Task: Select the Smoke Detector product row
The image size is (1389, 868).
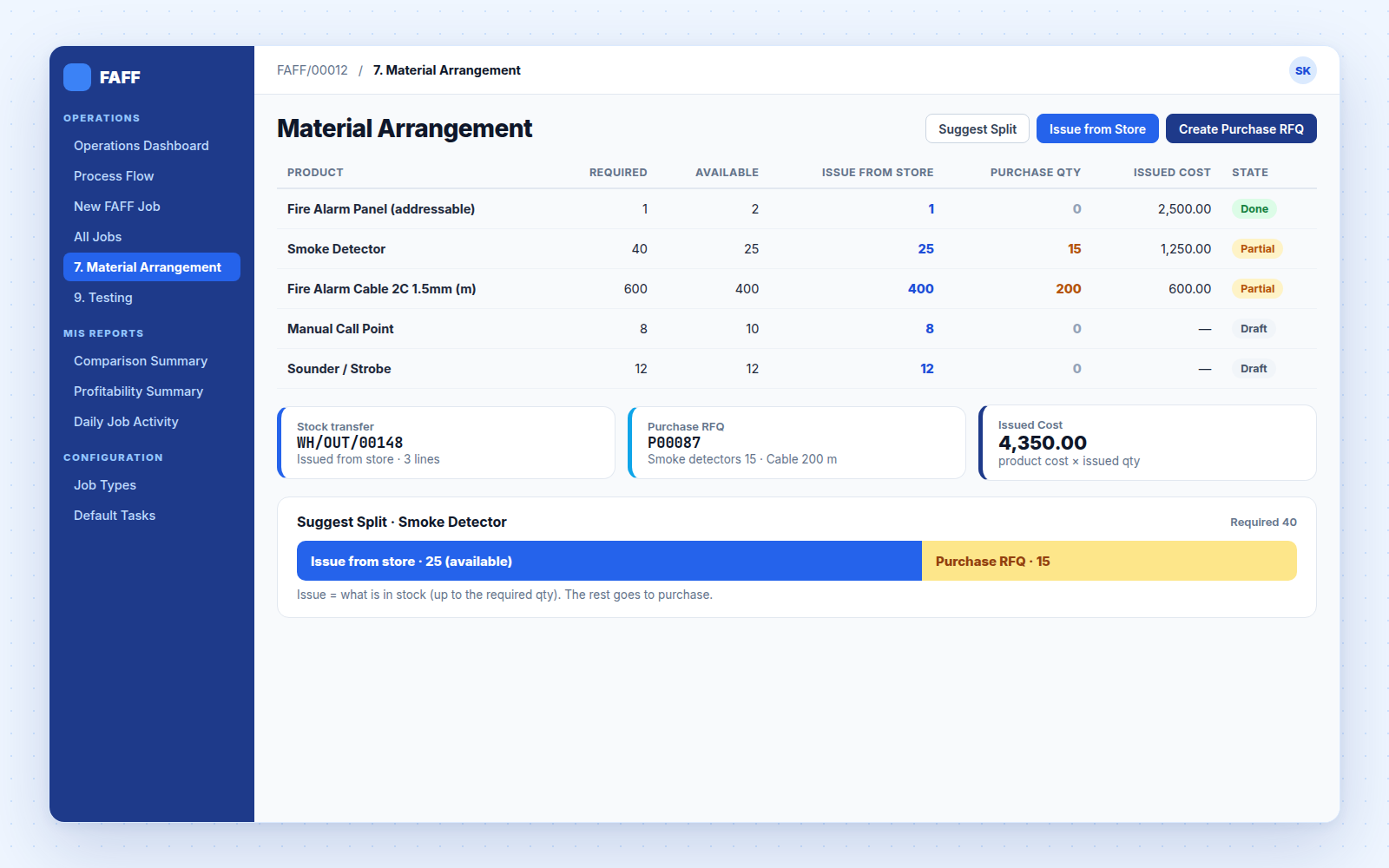Action: pyautogui.click(x=797, y=249)
